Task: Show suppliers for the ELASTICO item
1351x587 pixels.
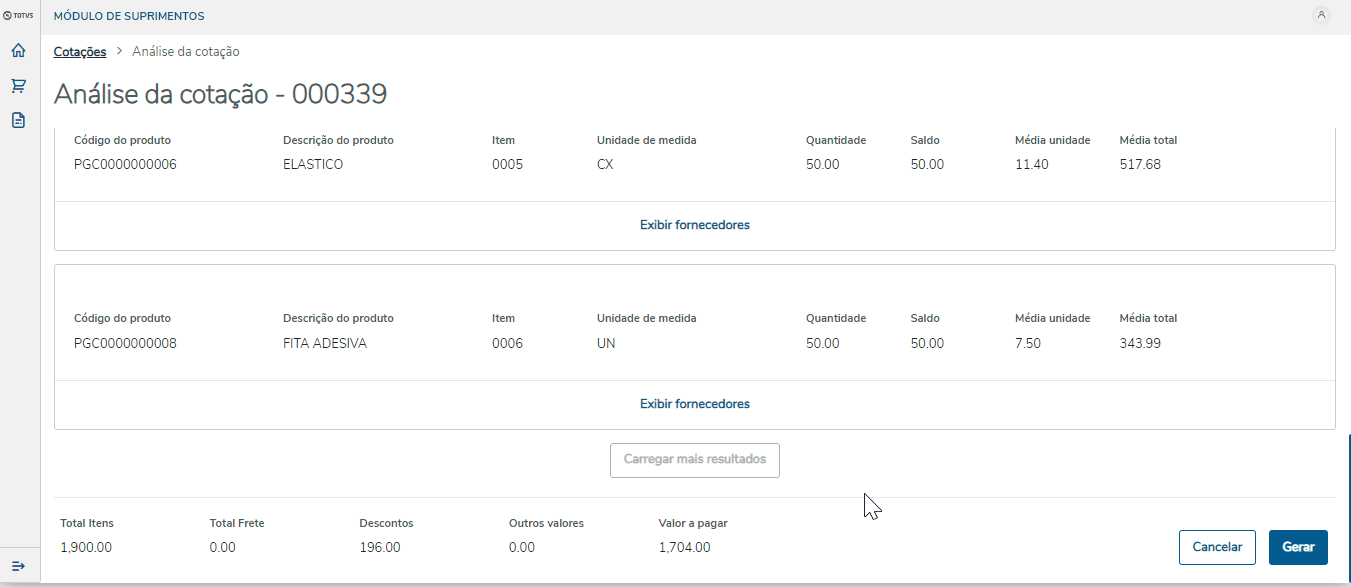Action: click(694, 225)
